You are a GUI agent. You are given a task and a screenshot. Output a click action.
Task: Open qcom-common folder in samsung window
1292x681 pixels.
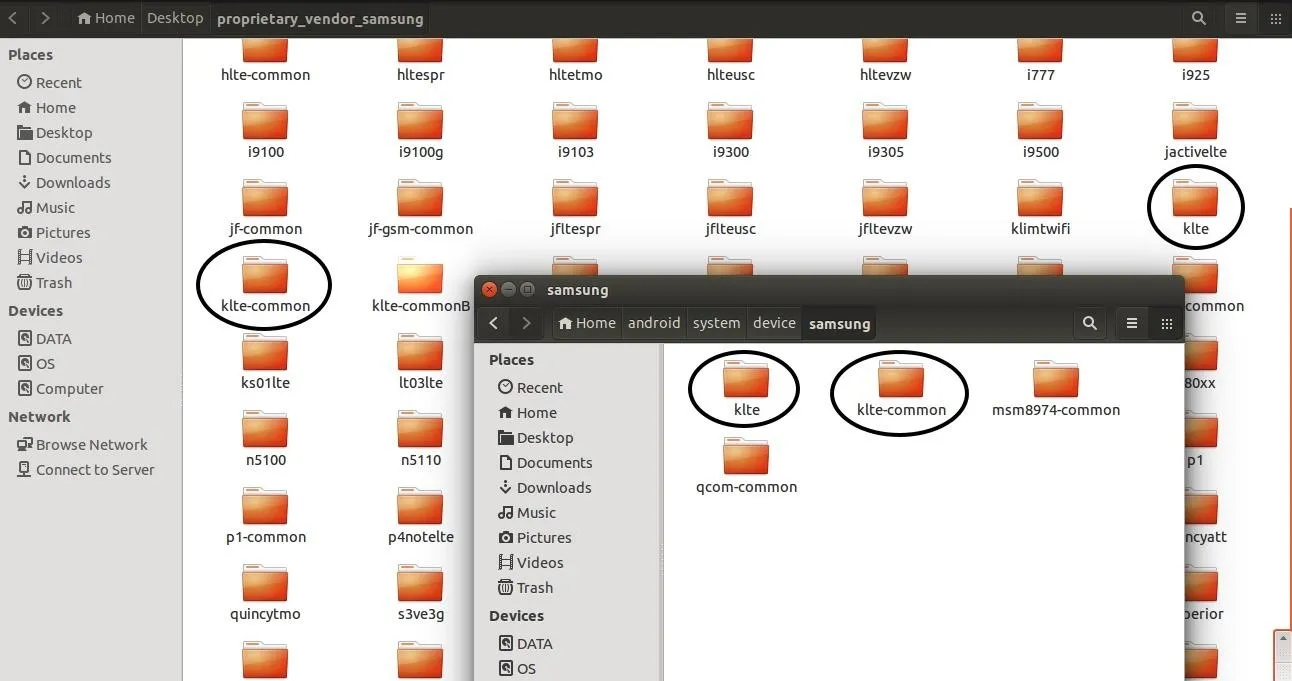(x=746, y=467)
